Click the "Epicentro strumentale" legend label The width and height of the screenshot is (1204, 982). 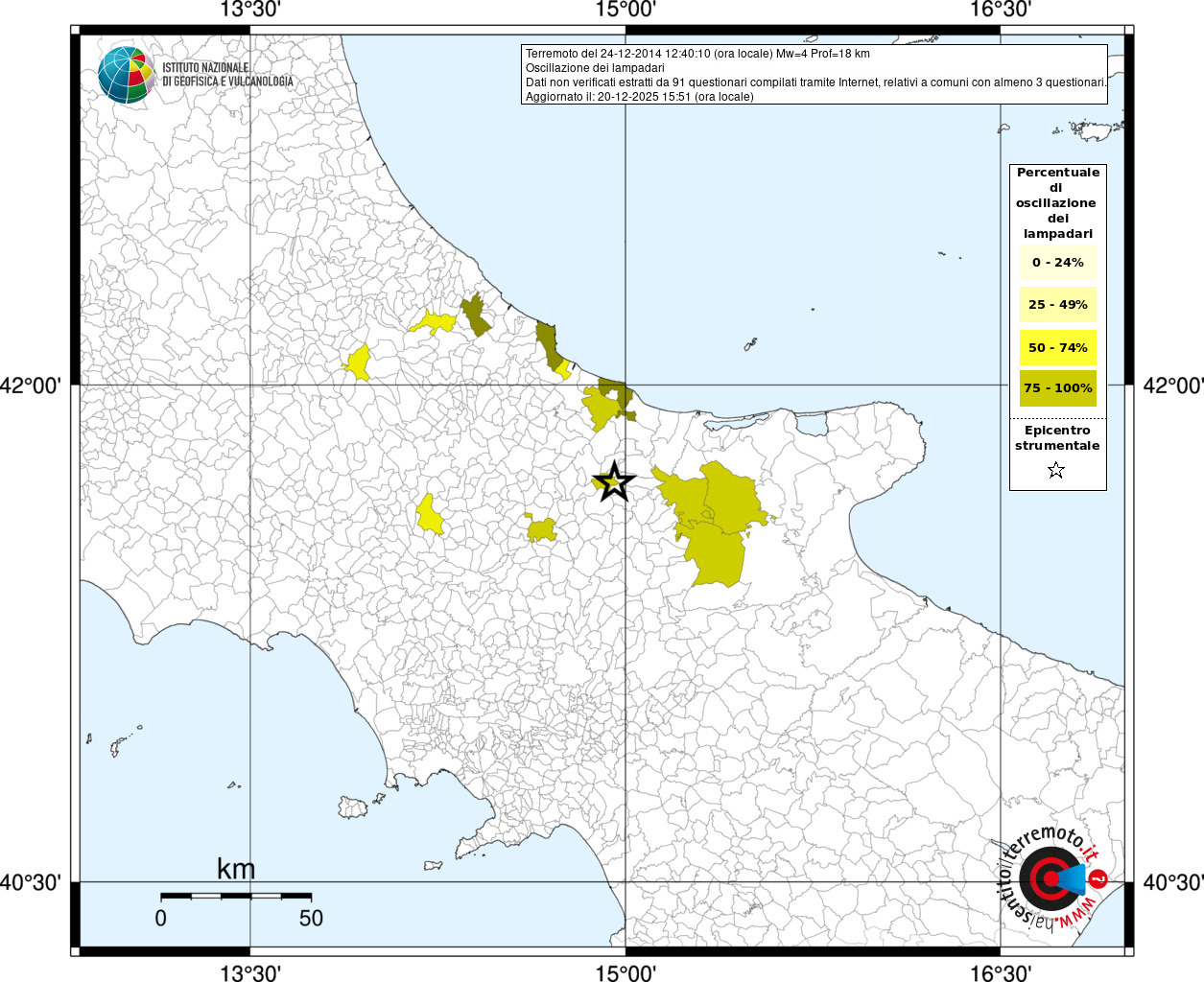tap(1057, 438)
